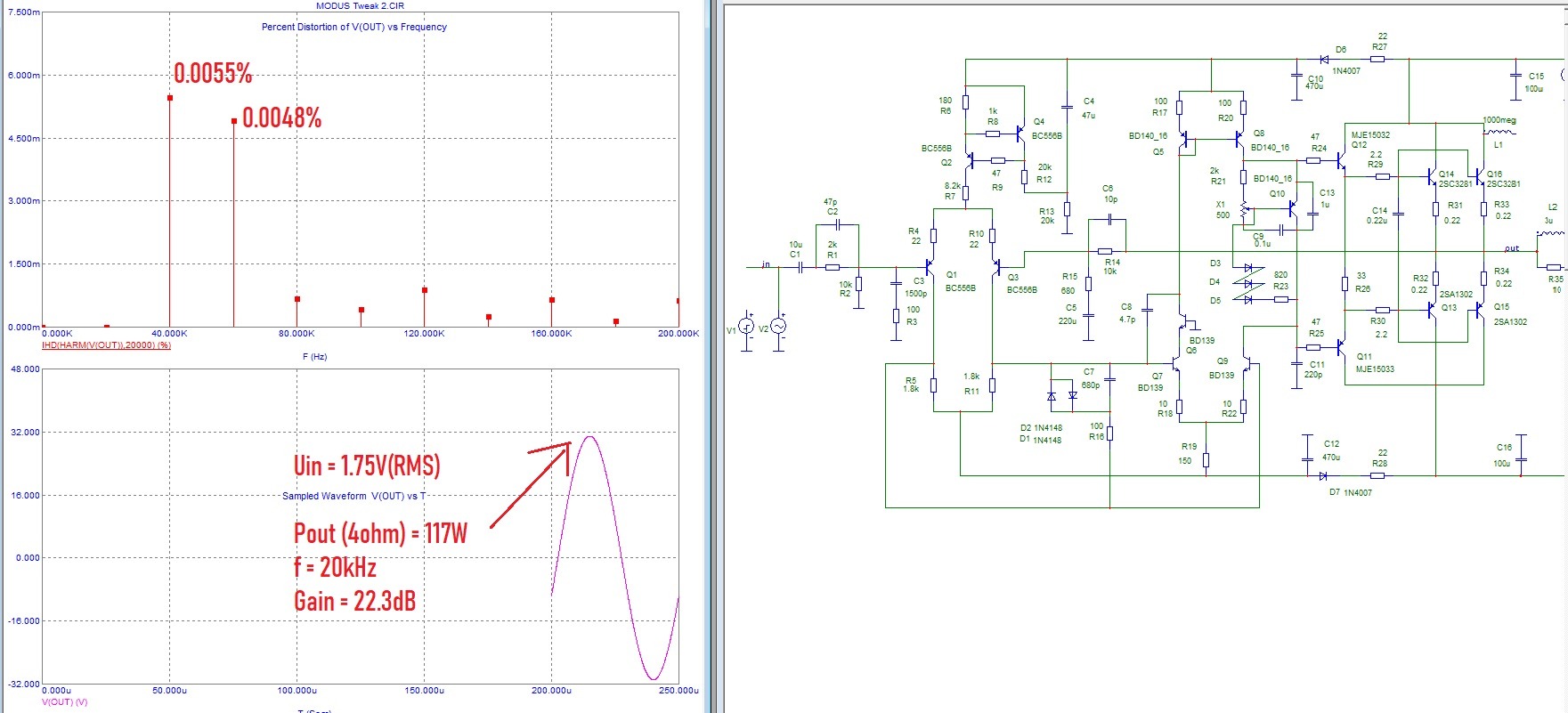
Task: Select output transistor Q14 2SC3281
Action: tap(1432, 177)
